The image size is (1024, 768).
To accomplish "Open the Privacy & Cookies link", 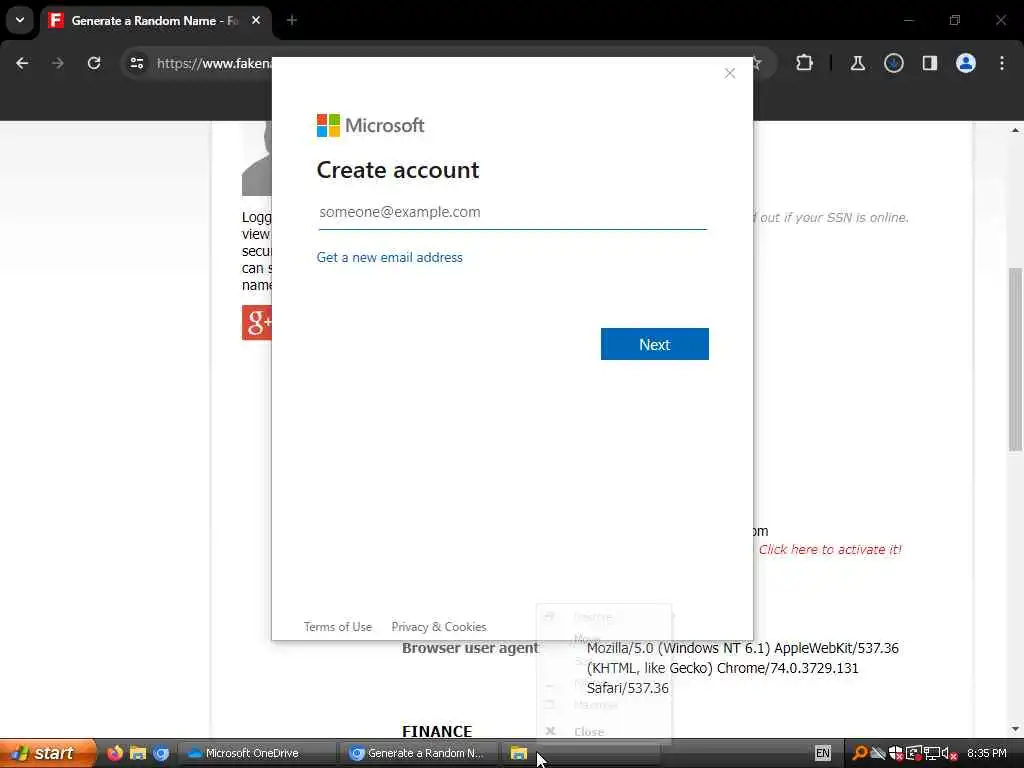I will [439, 627].
